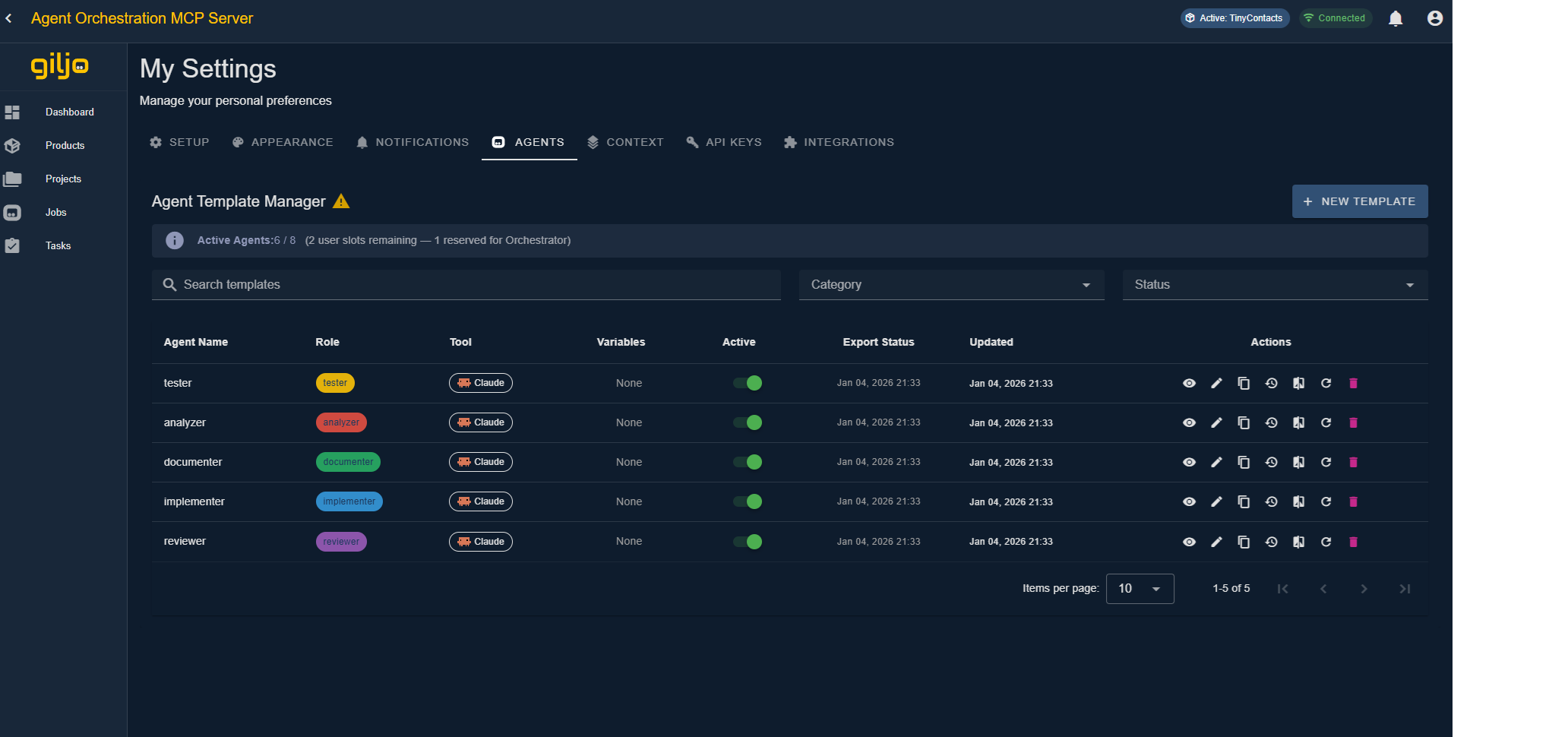Switch to the API Keys tab
Image resolution: width=1568 pixels, height=737 pixels.
724,142
